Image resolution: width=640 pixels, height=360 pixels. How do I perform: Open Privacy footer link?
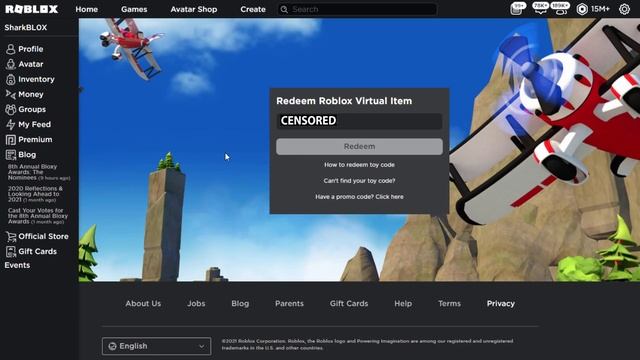point(501,304)
